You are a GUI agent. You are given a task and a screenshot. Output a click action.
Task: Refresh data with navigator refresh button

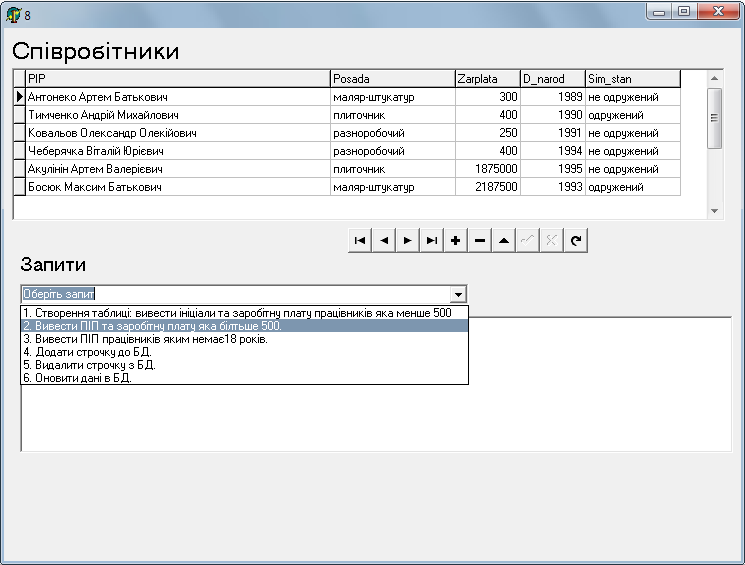point(575,240)
